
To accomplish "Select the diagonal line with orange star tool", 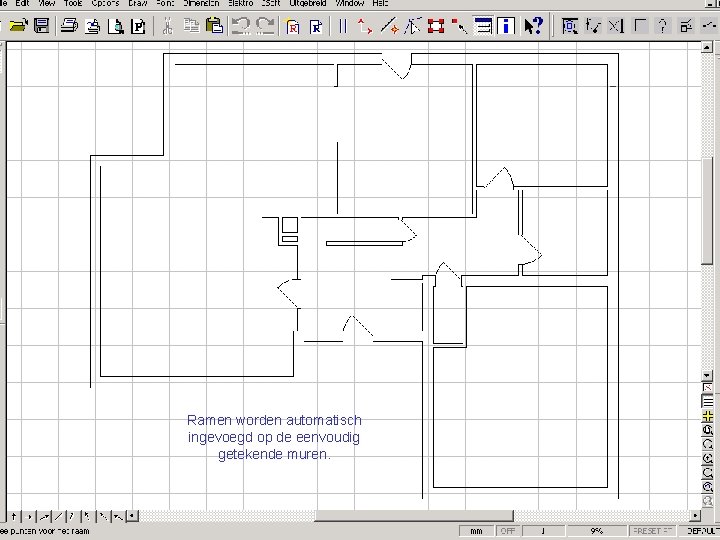I will [x=389, y=26].
